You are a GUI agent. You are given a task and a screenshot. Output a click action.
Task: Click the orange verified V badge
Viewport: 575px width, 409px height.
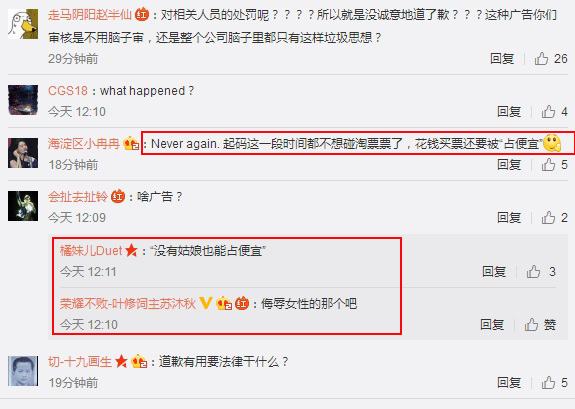(206, 303)
